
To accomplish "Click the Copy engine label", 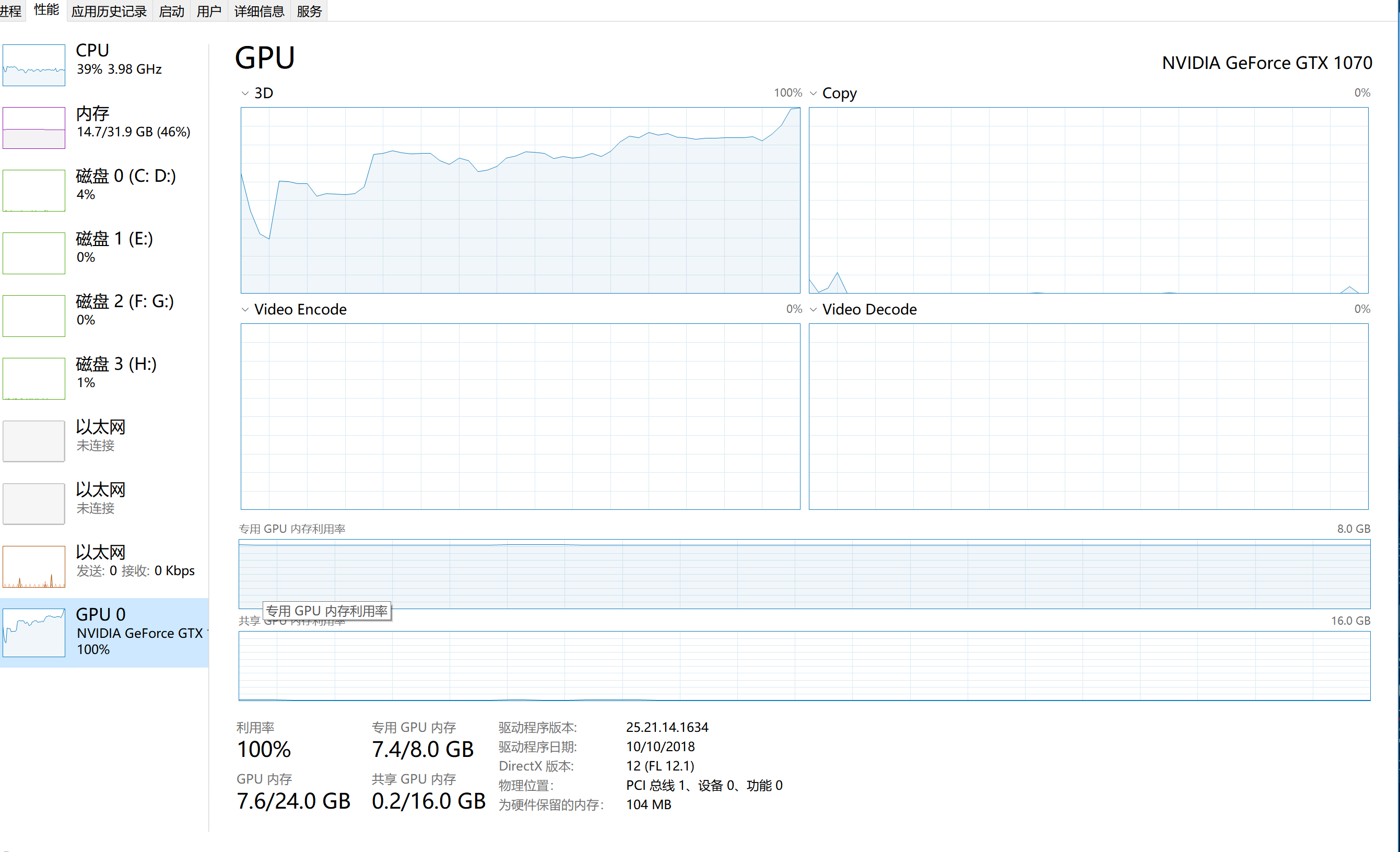I will pos(839,93).
